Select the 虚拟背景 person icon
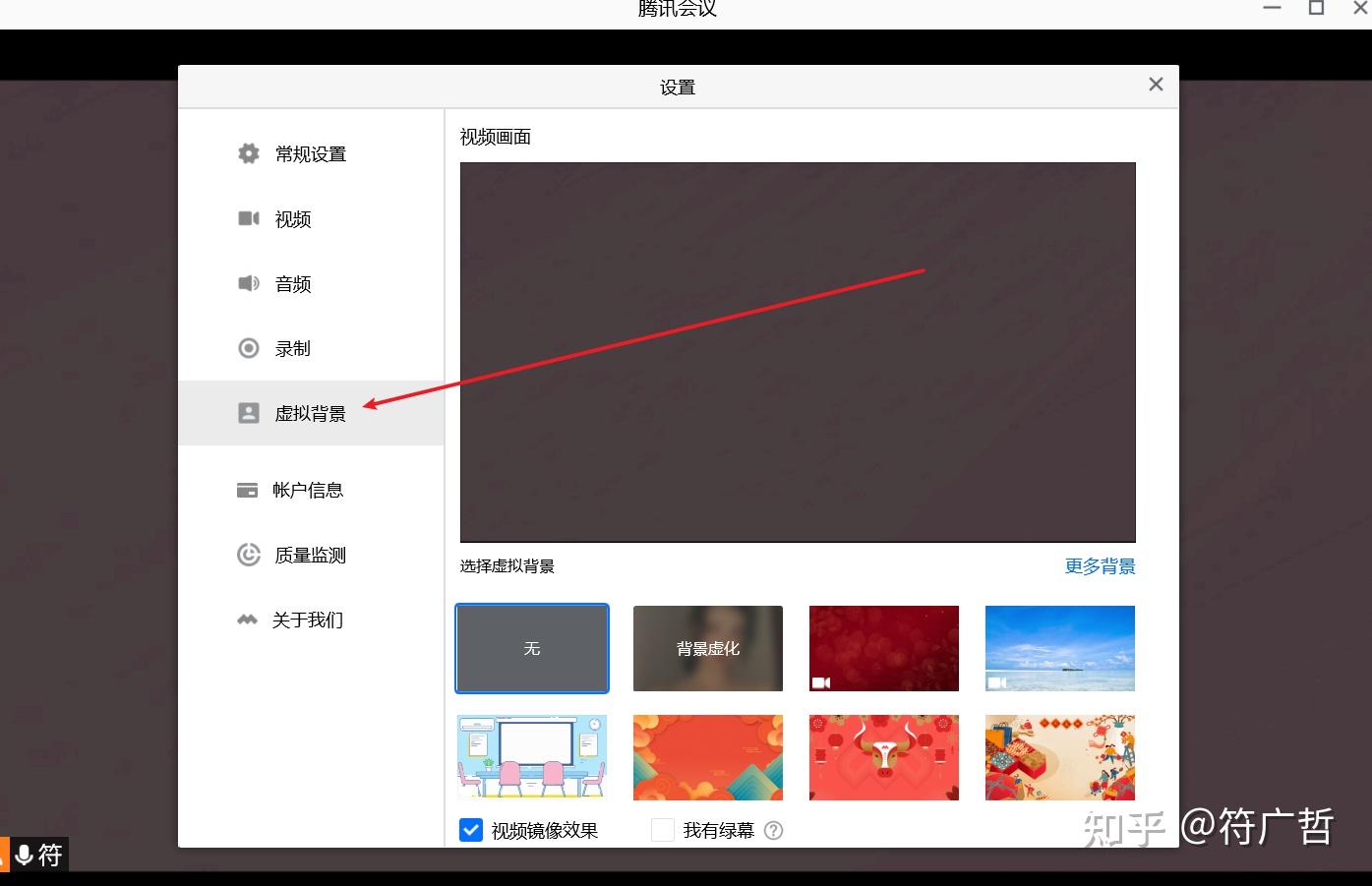Screen dimensions: 1372x886 [248, 413]
